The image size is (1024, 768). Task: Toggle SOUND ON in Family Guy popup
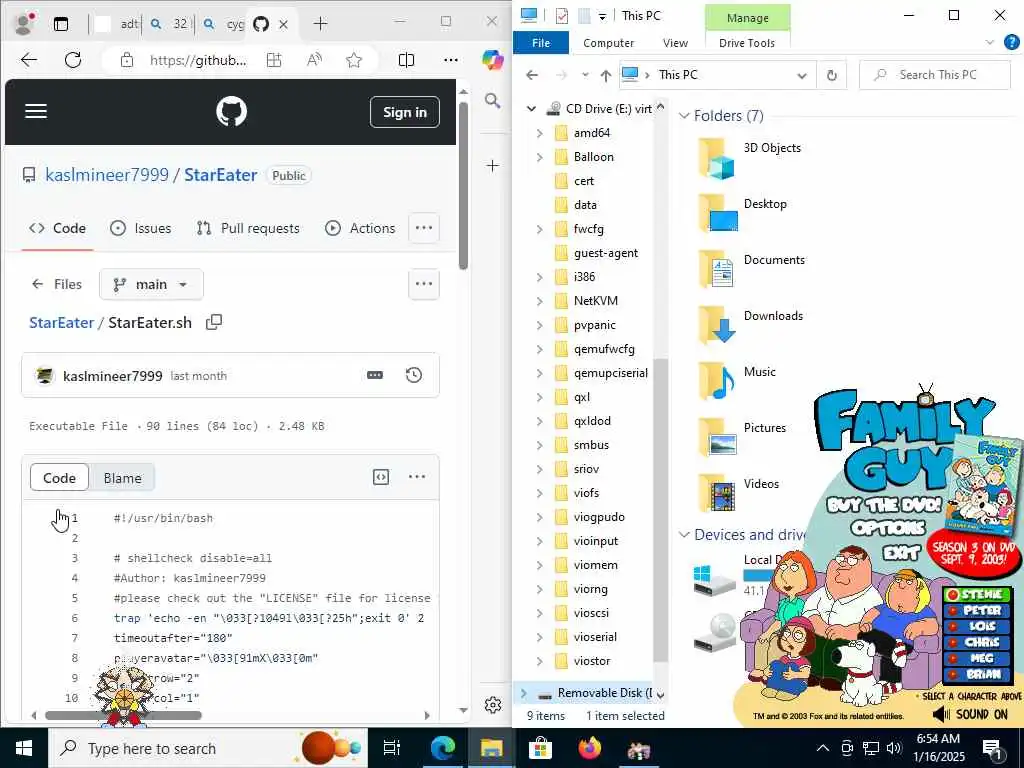pos(970,714)
